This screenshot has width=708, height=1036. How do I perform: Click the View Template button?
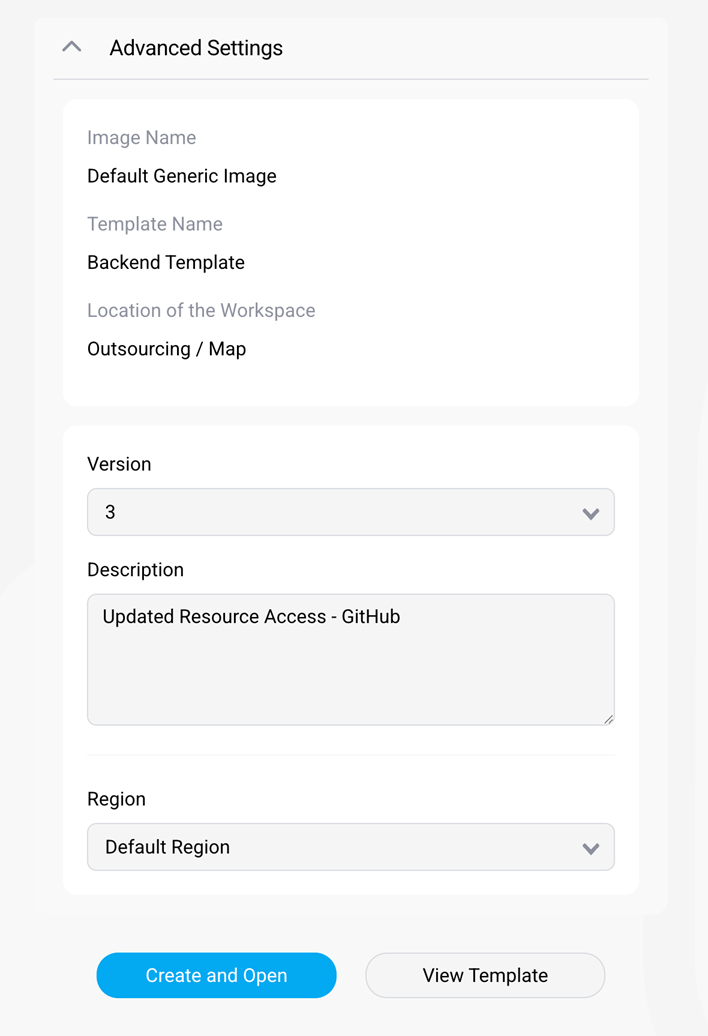[485, 975]
